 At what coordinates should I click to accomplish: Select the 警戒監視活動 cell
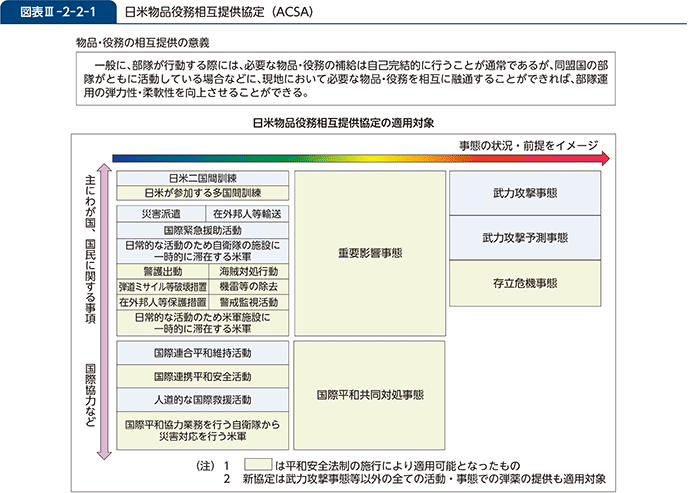[x=247, y=300]
